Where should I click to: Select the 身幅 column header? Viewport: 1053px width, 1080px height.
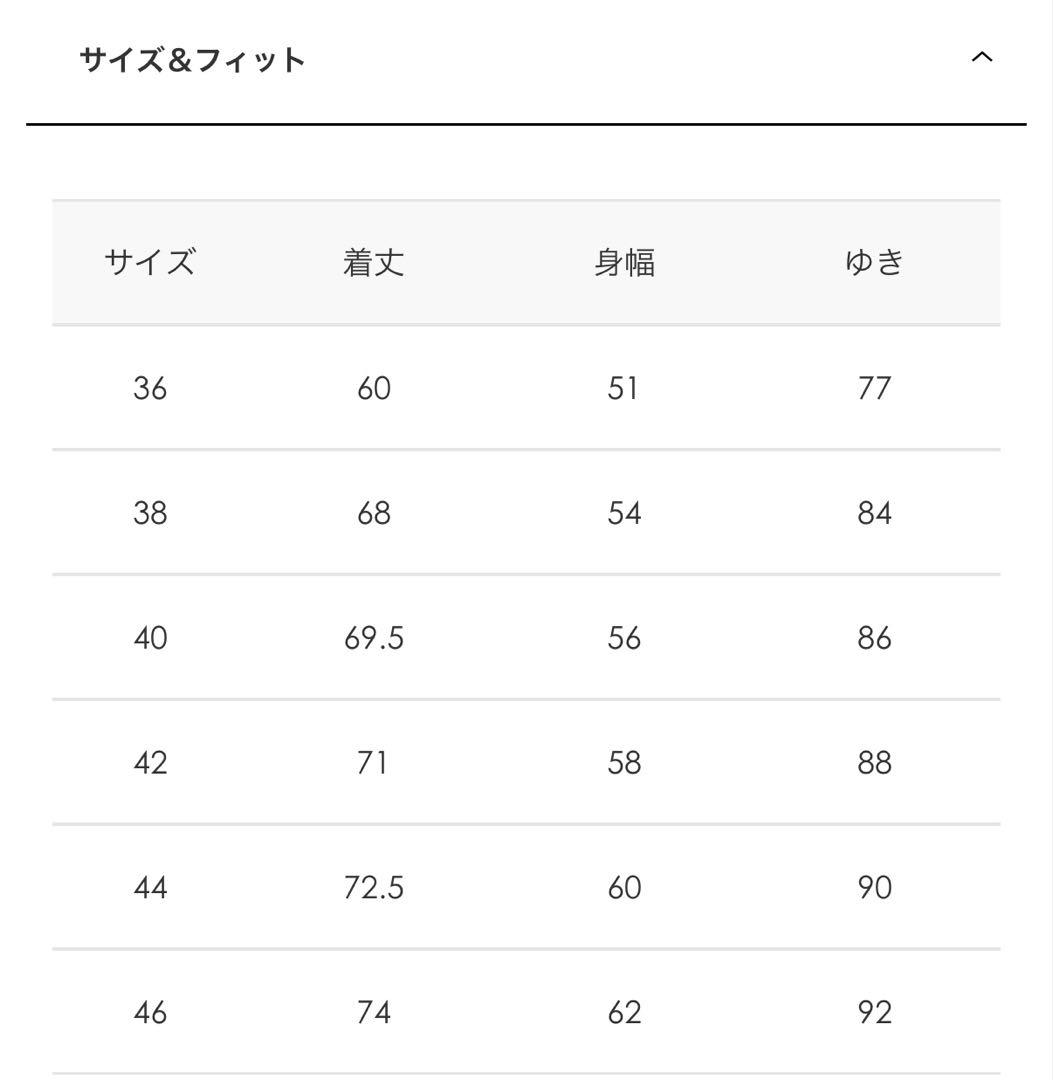pos(625,262)
